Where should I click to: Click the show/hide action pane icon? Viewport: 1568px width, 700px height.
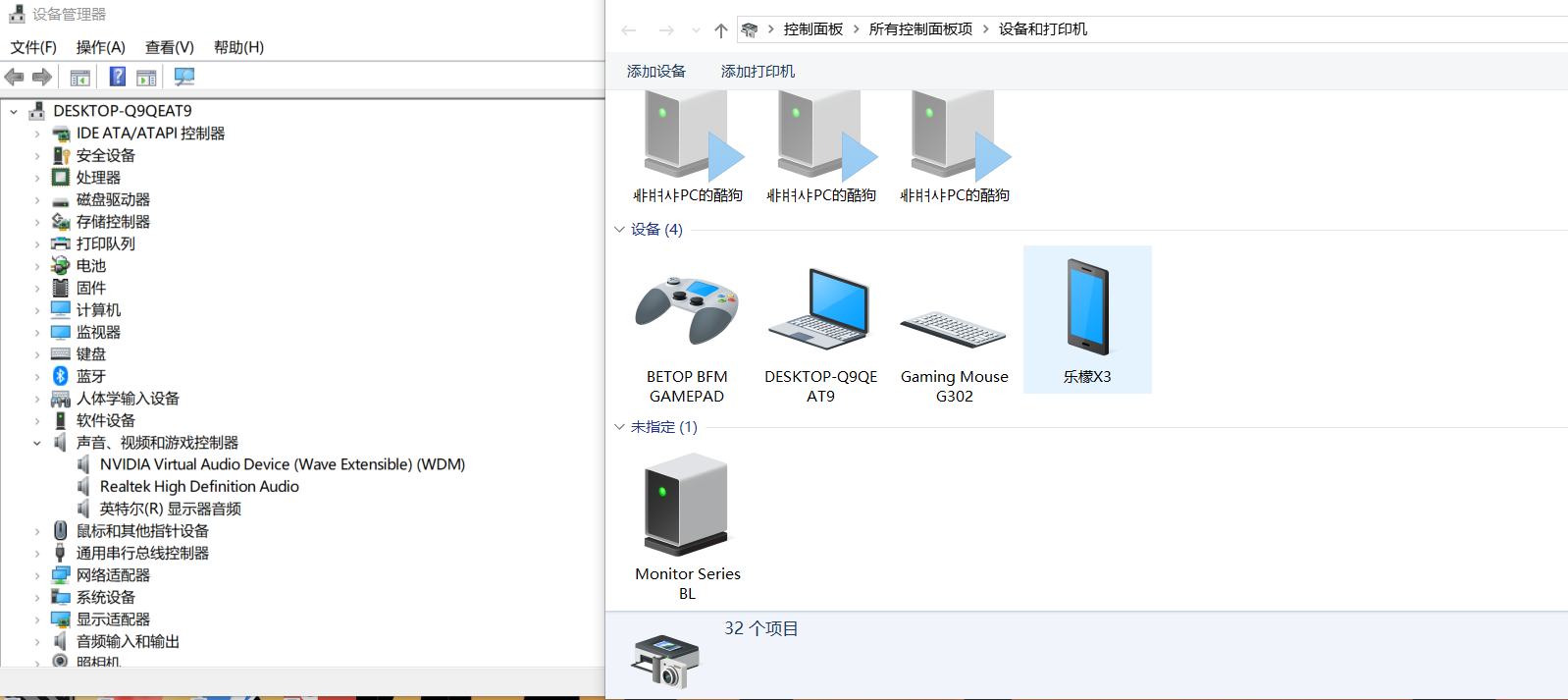[146, 77]
